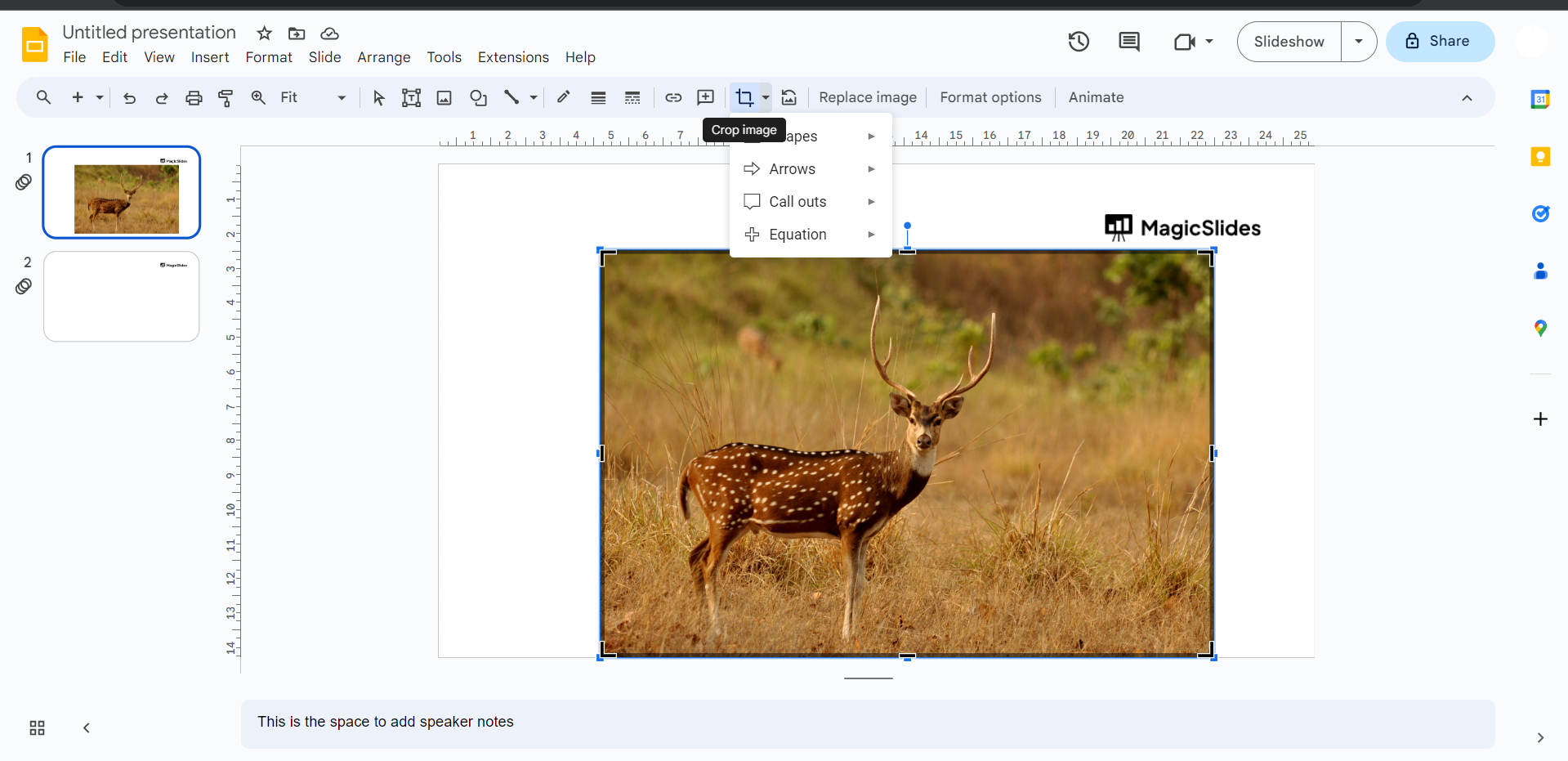Open the Shape tool
This screenshot has height=761, width=1568.
pos(478,98)
